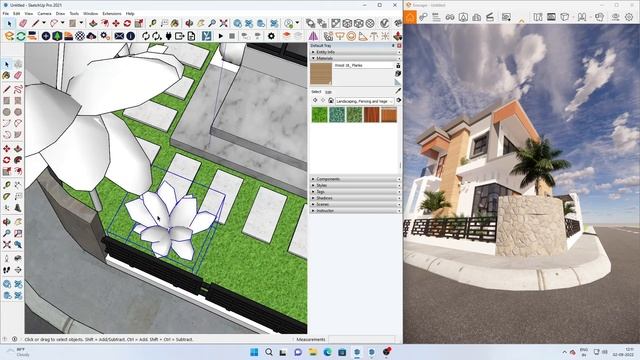Collapse the Materials panel
The height and width of the screenshot is (360, 640).
pyautogui.click(x=355, y=58)
